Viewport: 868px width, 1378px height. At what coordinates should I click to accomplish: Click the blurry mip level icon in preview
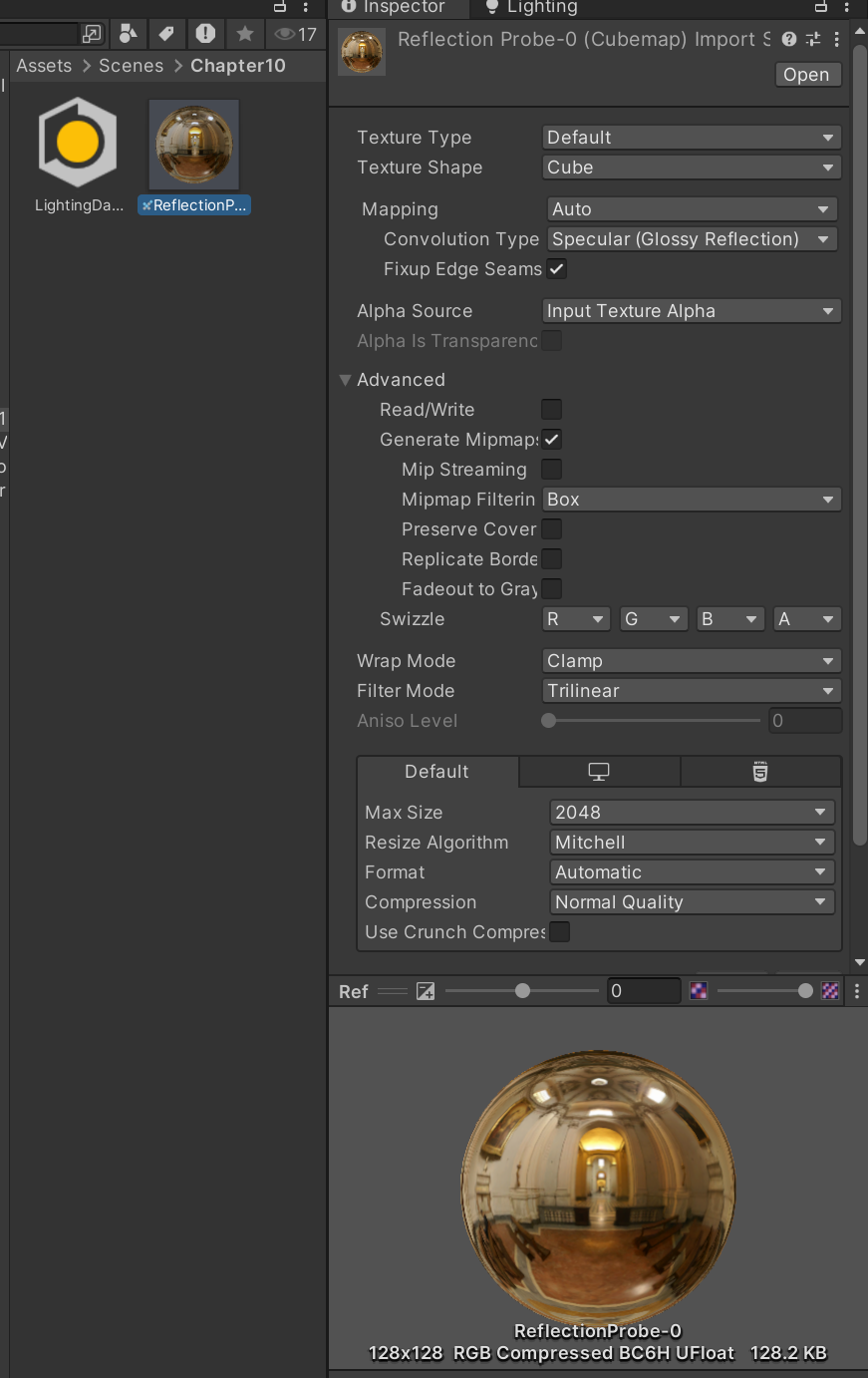[x=699, y=991]
